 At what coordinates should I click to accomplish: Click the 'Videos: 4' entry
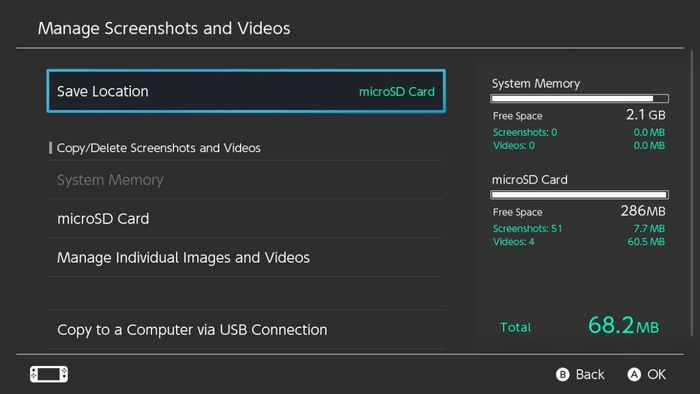click(x=513, y=242)
